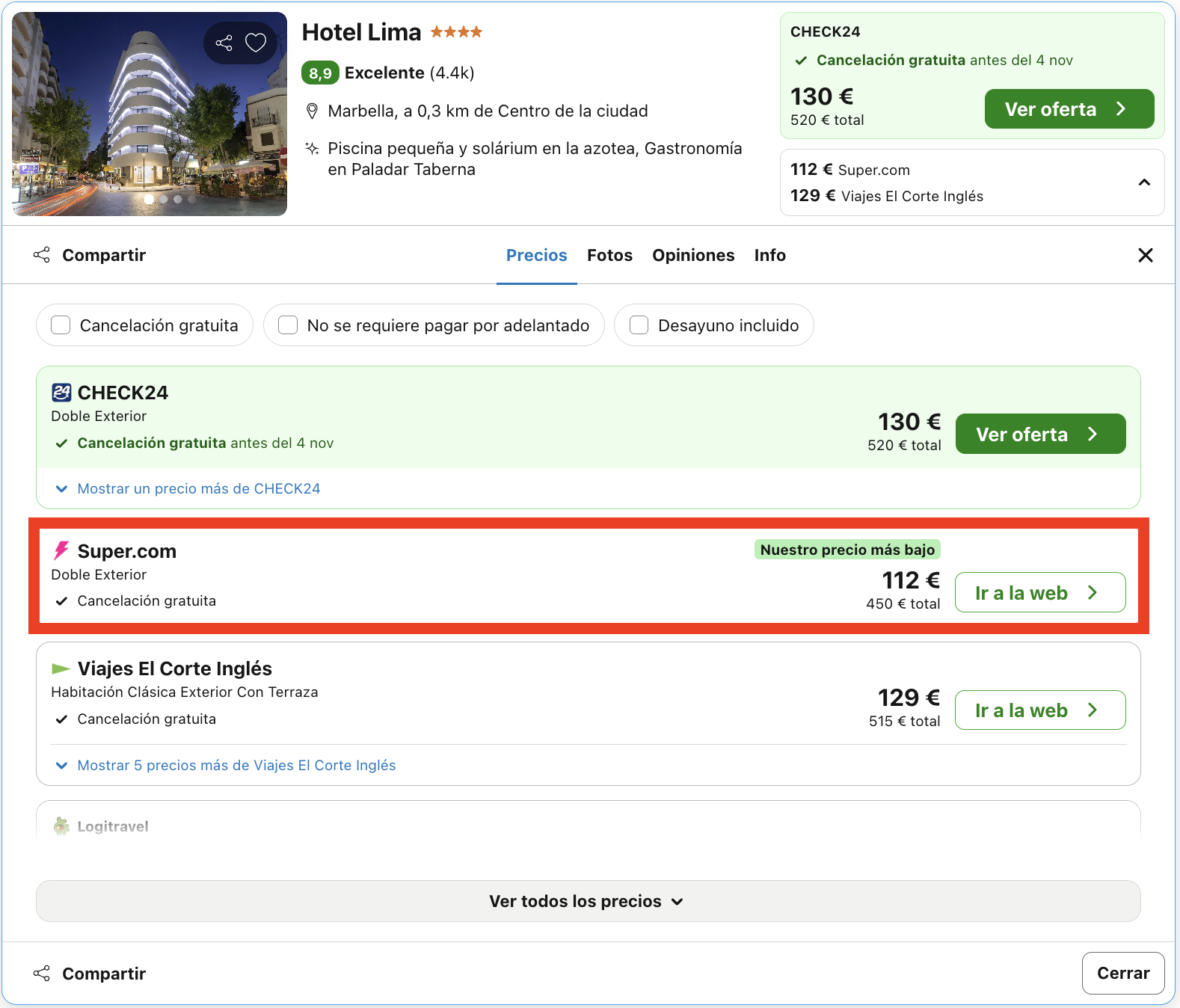This screenshot has width=1180, height=1008.
Task: Select the Info tab
Action: (770, 255)
